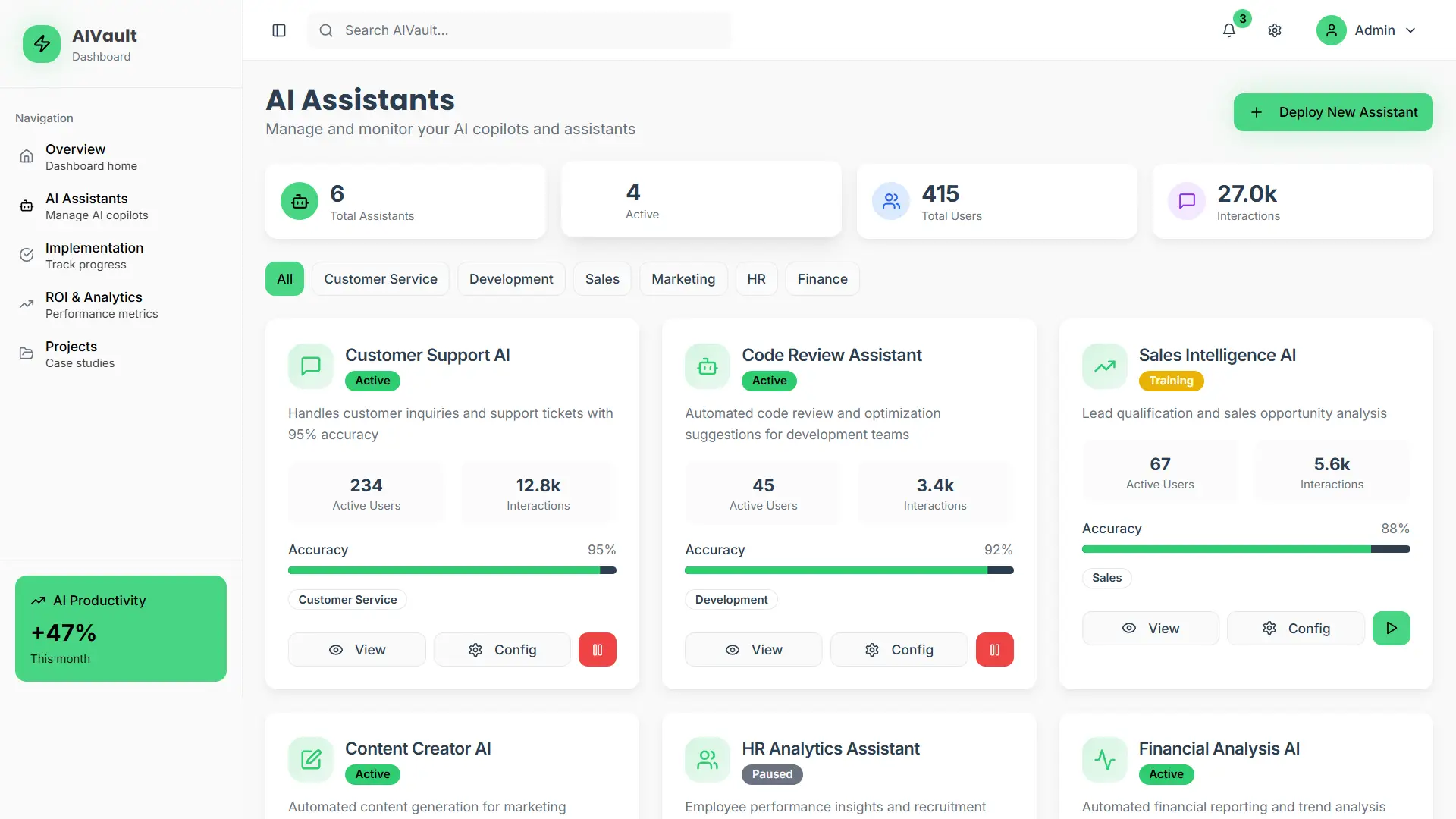
Task: Open ROI & Analytics Performance metrics
Action: (121, 305)
